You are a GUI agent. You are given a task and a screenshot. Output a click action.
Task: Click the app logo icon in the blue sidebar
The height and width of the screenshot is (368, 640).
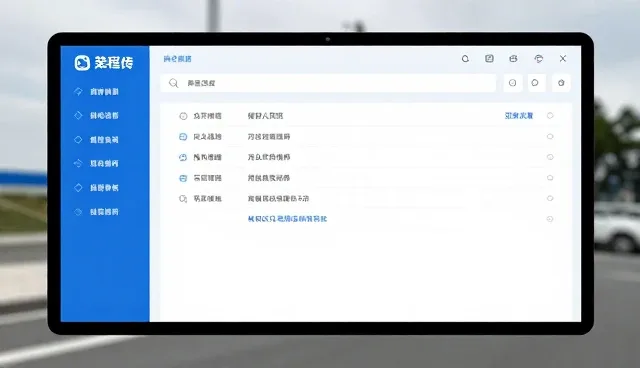coord(82,63)
